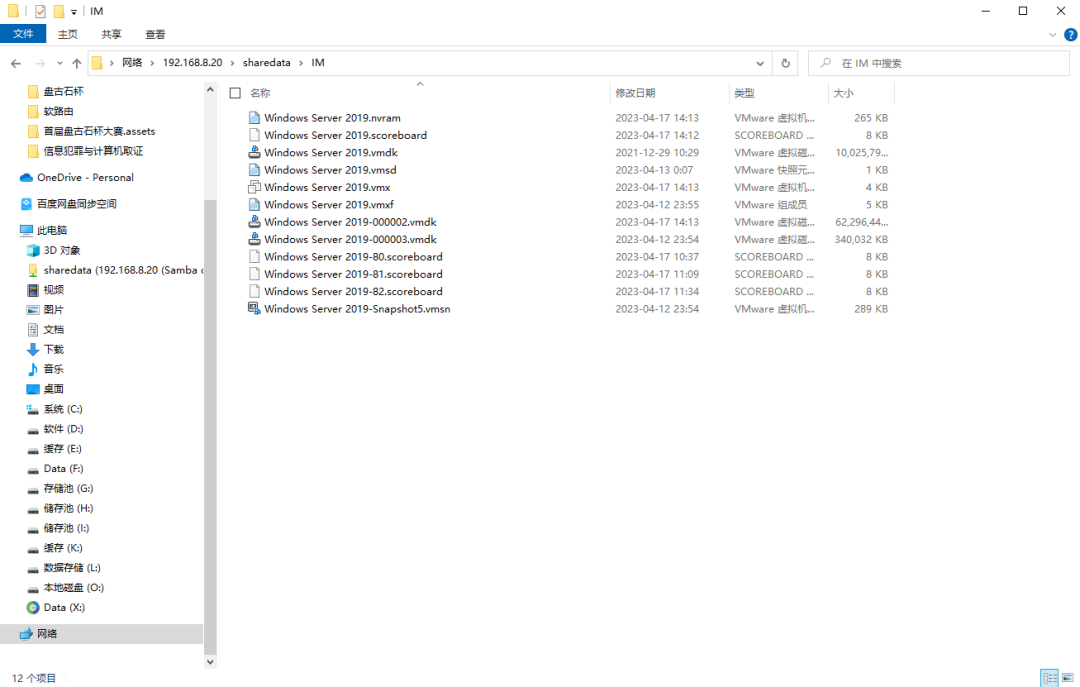This screenshot has width=1080, height=687.
Task: Open 3D 对象 folder in sidebar
Action: coord(53,250)
